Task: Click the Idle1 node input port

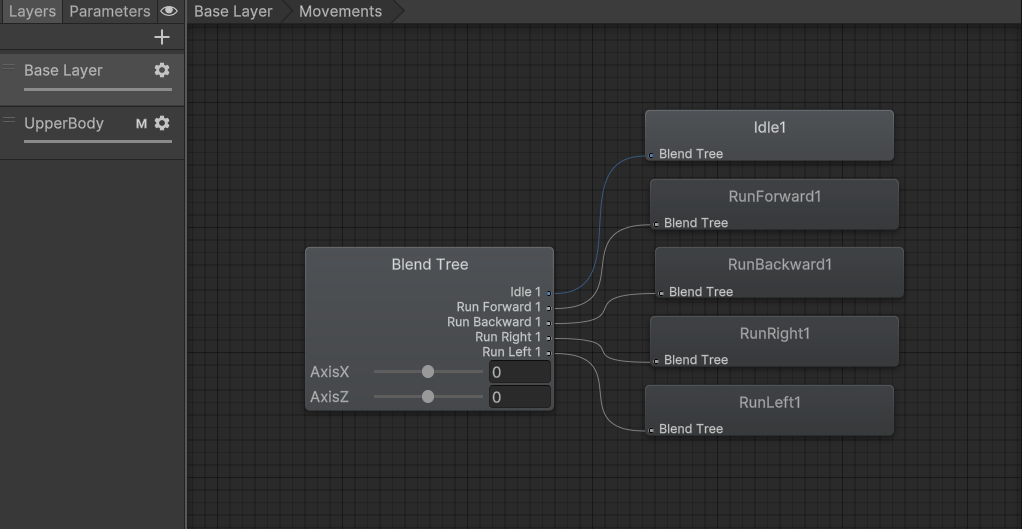Action: click(651, 155)
